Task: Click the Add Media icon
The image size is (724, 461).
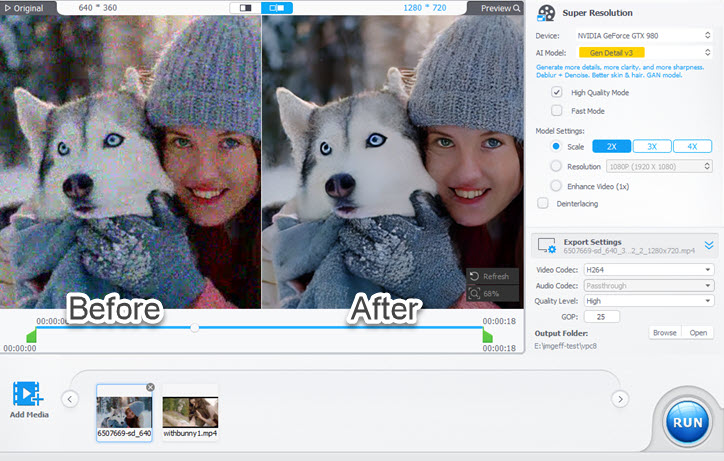Action: point(28,394)
